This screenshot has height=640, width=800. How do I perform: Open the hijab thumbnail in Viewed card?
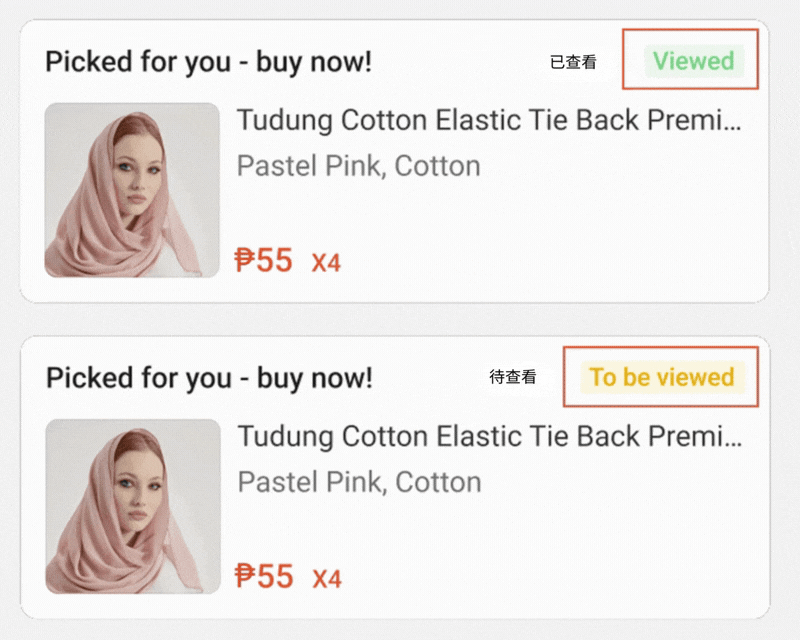click(x=132, y=190)
